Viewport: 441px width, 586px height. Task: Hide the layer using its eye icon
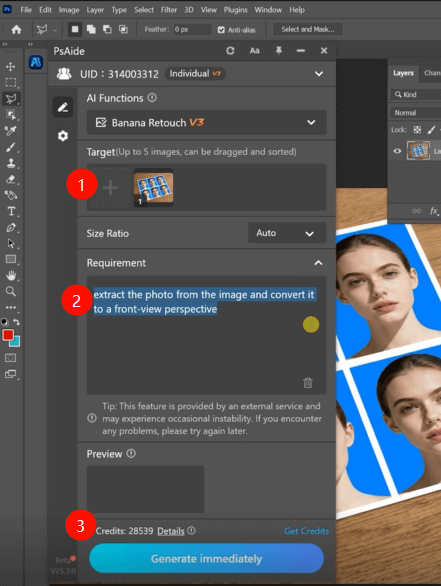click(x=397, y=151)
